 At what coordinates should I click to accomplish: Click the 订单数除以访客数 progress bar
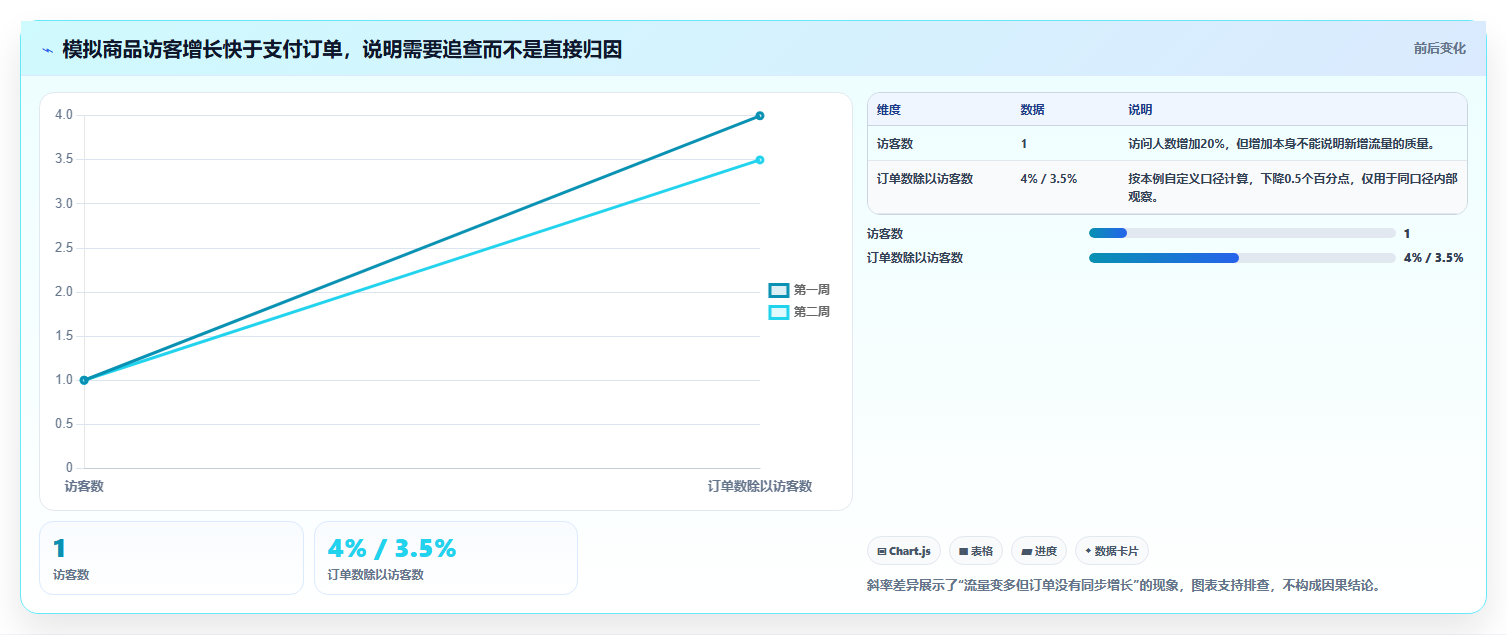pyautogui.click(x=1242, y=258)
